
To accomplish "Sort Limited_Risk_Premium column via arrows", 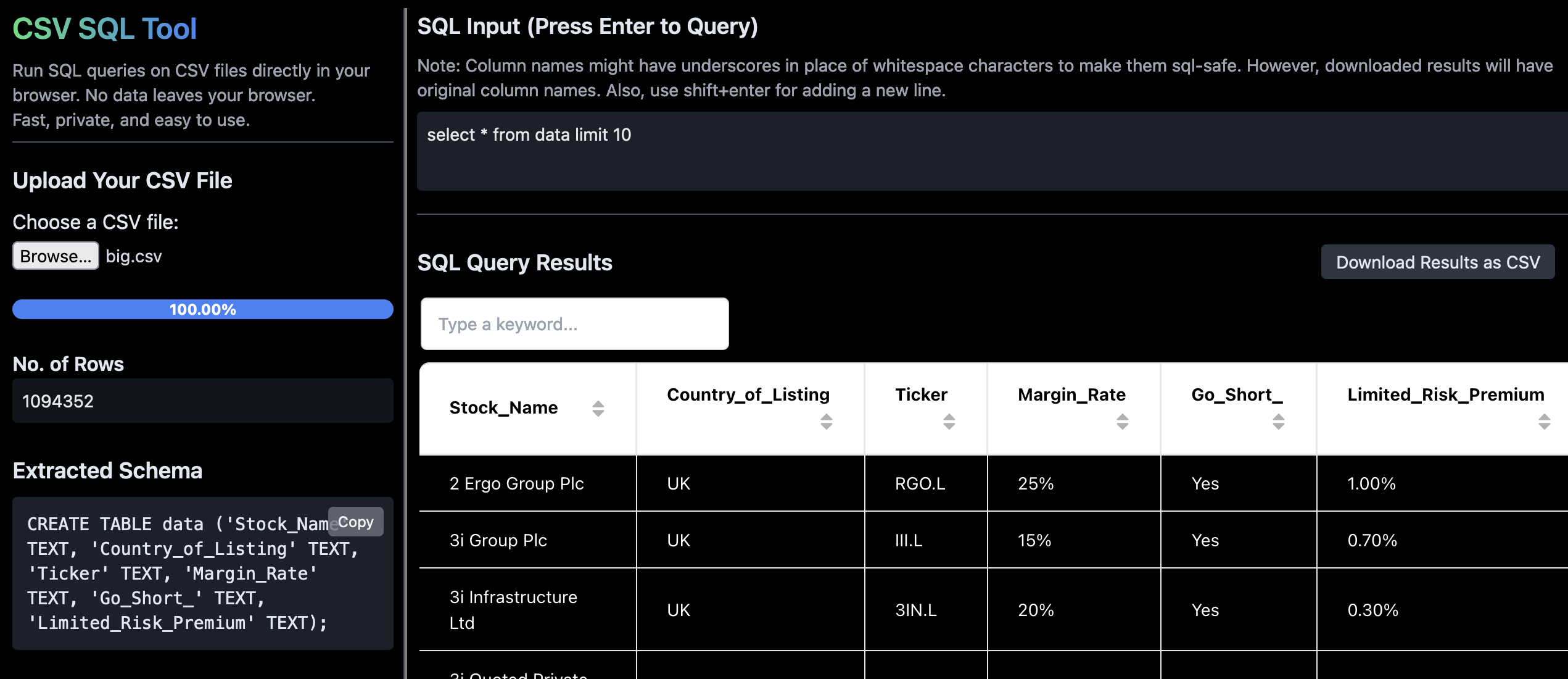I will pos(1544,422).
